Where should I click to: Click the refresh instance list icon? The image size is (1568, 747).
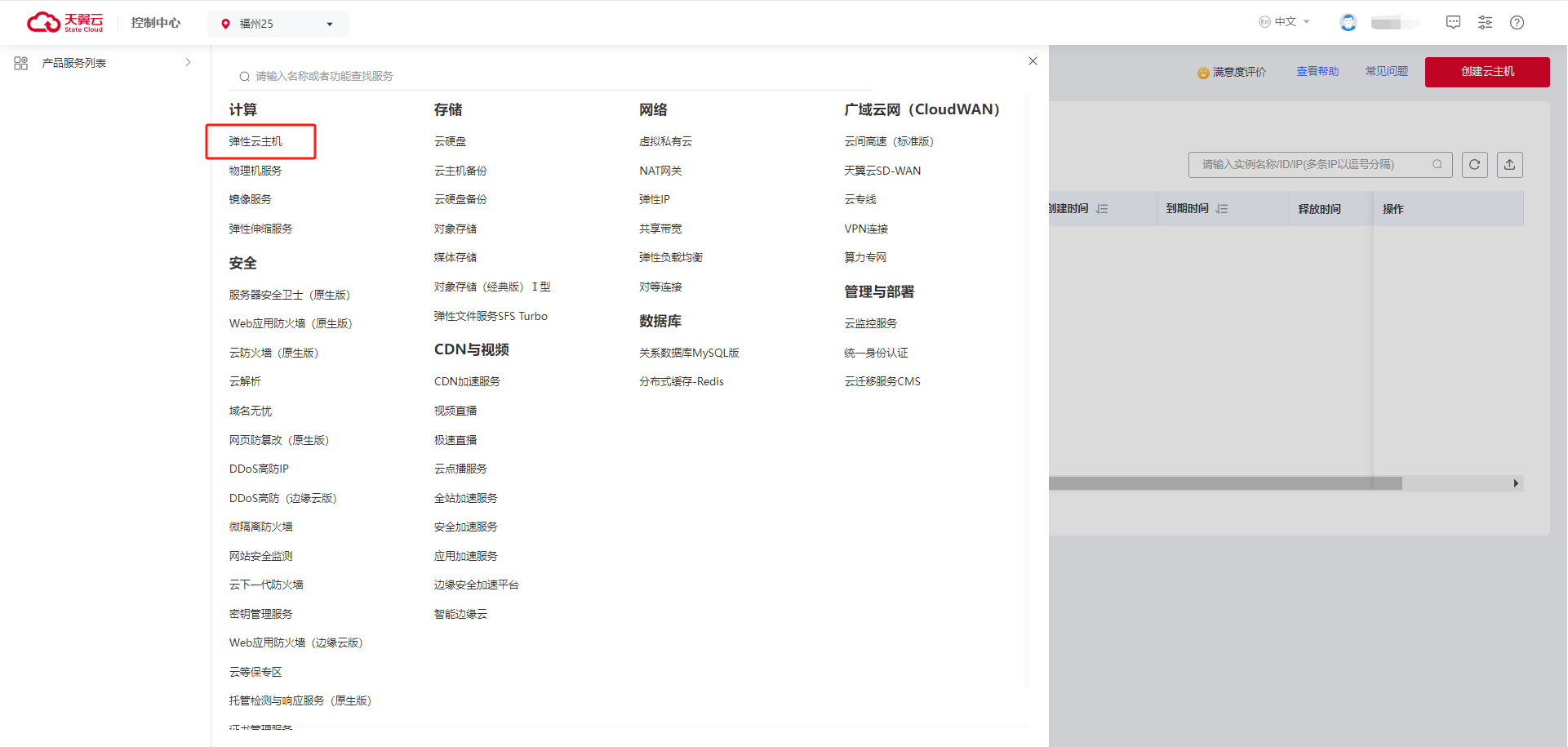point(1474,164)
